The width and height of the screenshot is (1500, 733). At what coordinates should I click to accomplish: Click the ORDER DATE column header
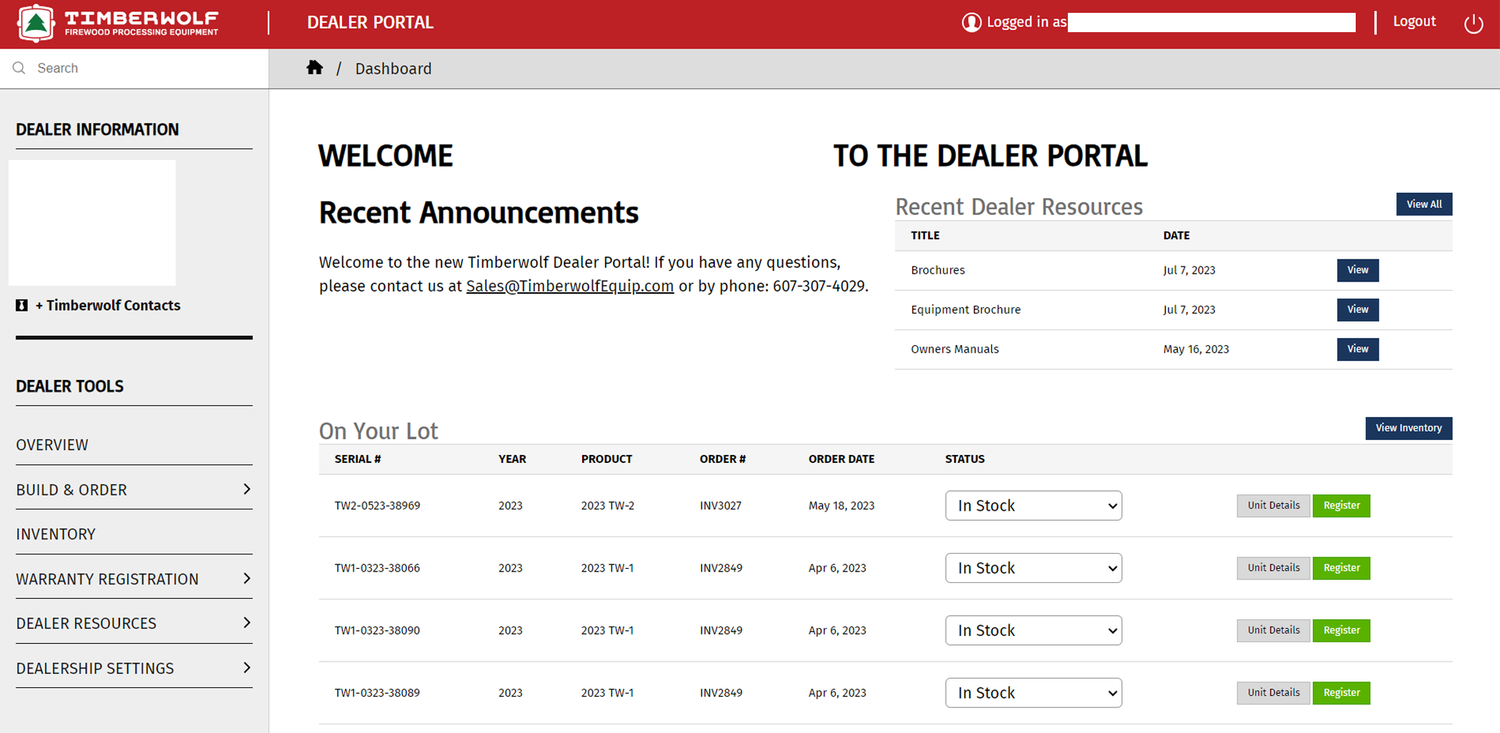point(842,459)
